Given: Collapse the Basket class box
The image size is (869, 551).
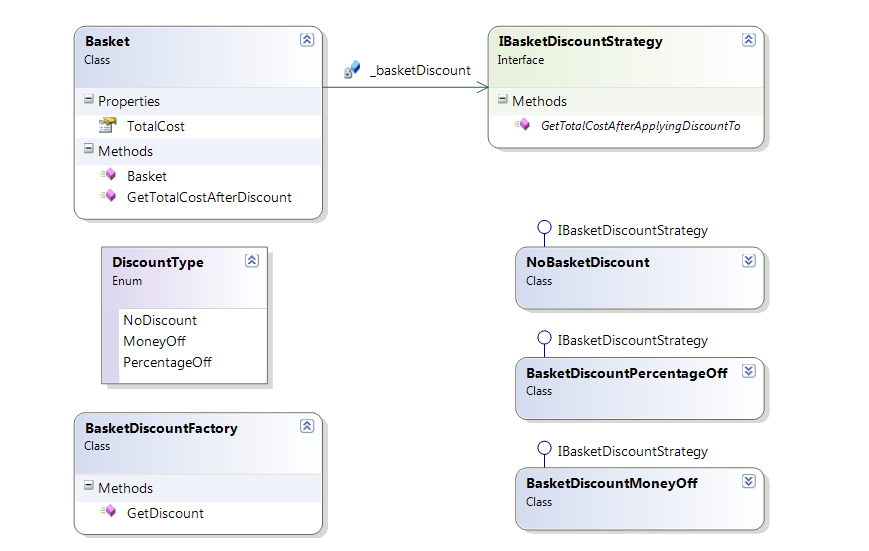Looking at the screenshot, I should tap(306, 40).
